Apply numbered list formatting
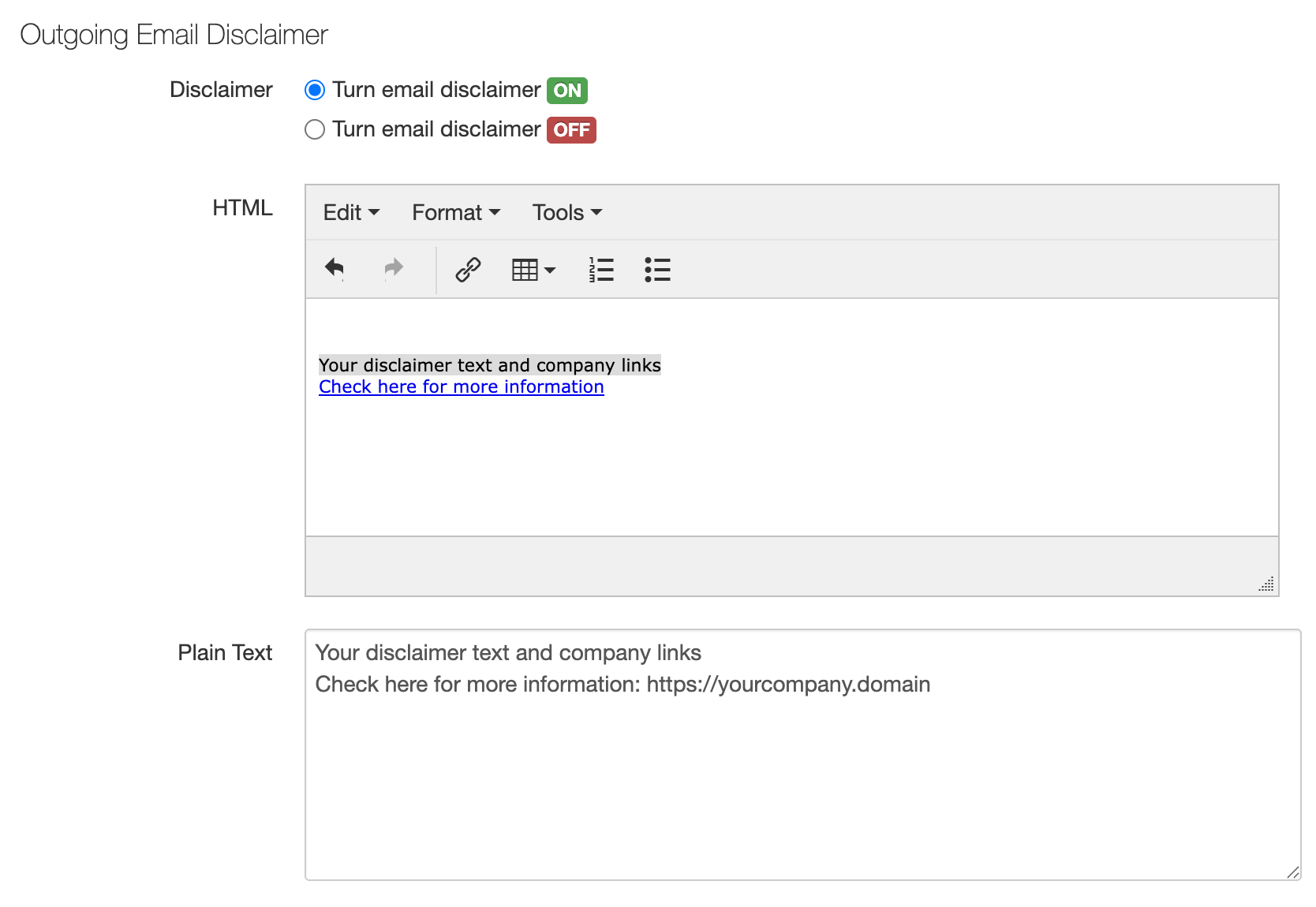 (601, 270)
